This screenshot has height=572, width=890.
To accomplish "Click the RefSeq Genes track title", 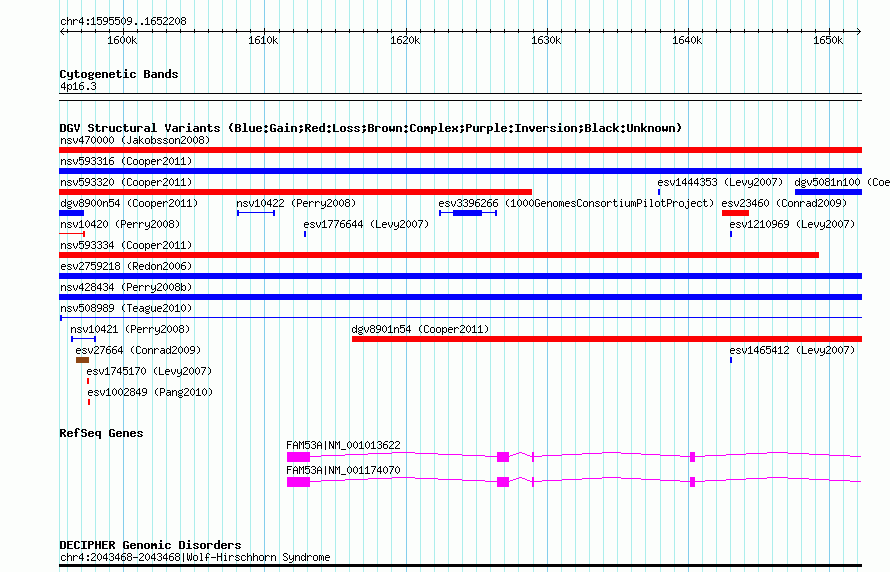I will pyautogui.click(x=101, y=433).
